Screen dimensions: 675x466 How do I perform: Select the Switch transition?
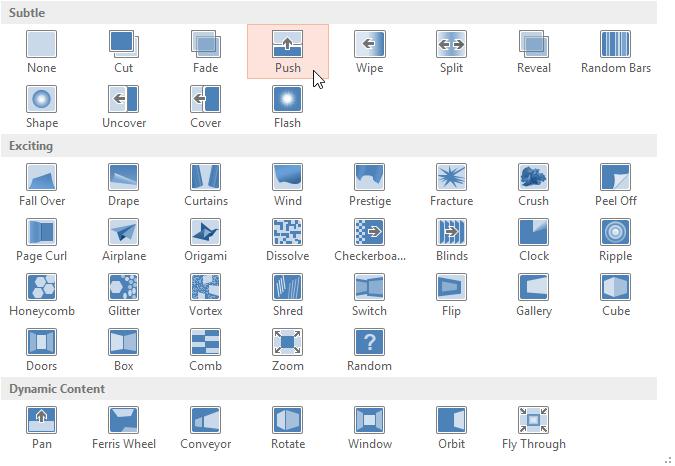click(369, 295)
